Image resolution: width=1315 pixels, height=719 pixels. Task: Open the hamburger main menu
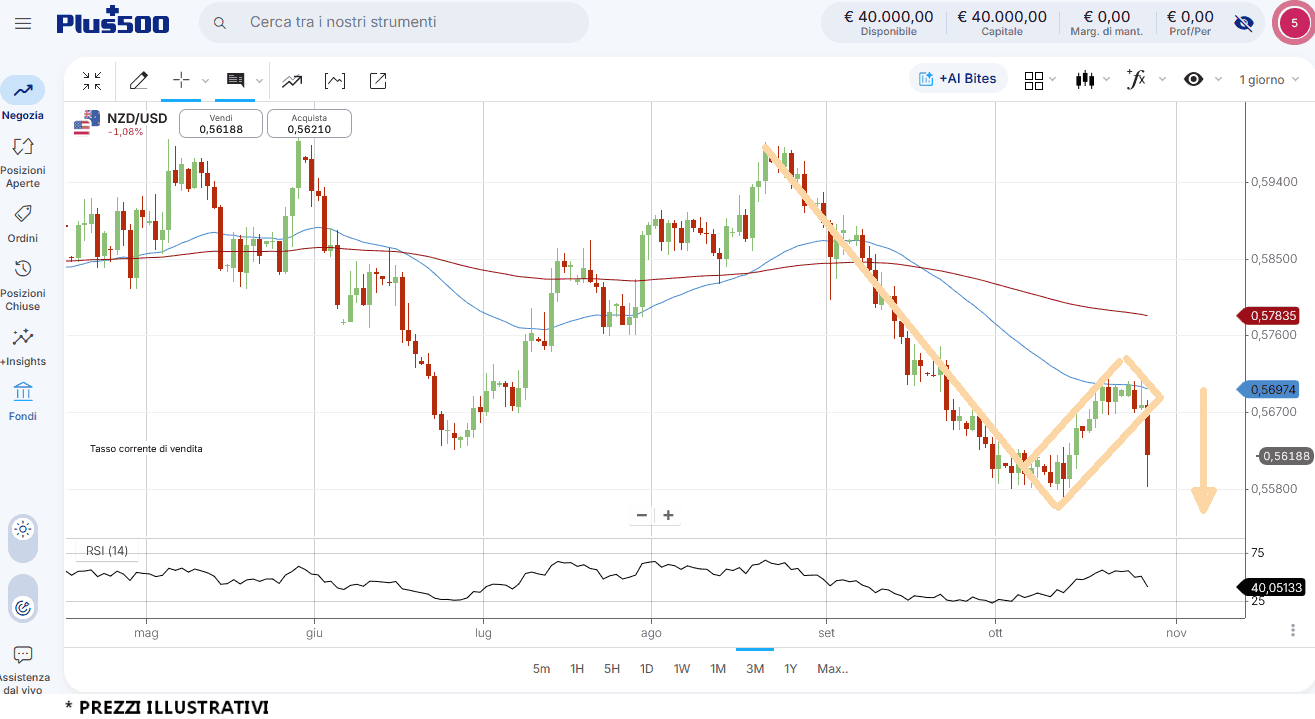click(x=23, y=23)
